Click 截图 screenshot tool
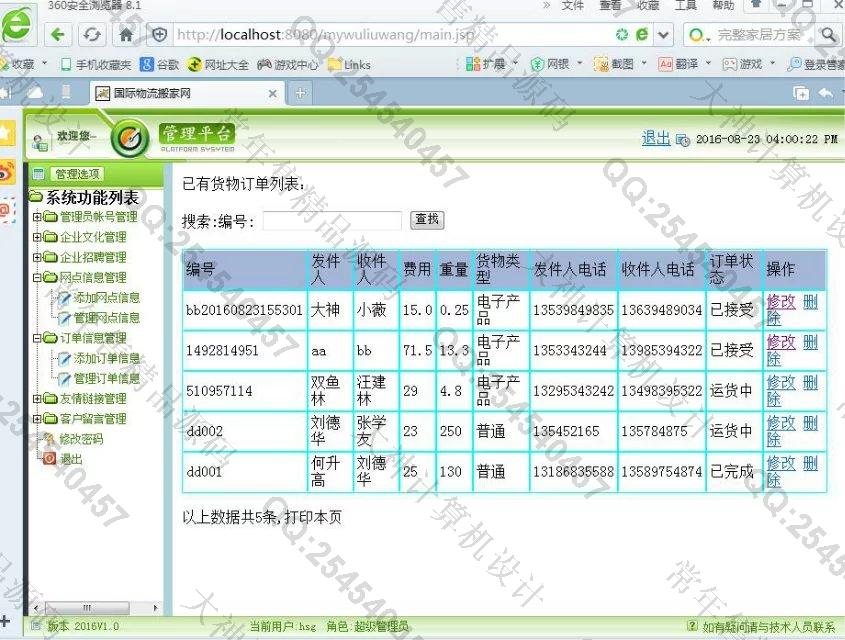This screenshot has width=845, height=640. pyautogui.click(x=614, y=64)
